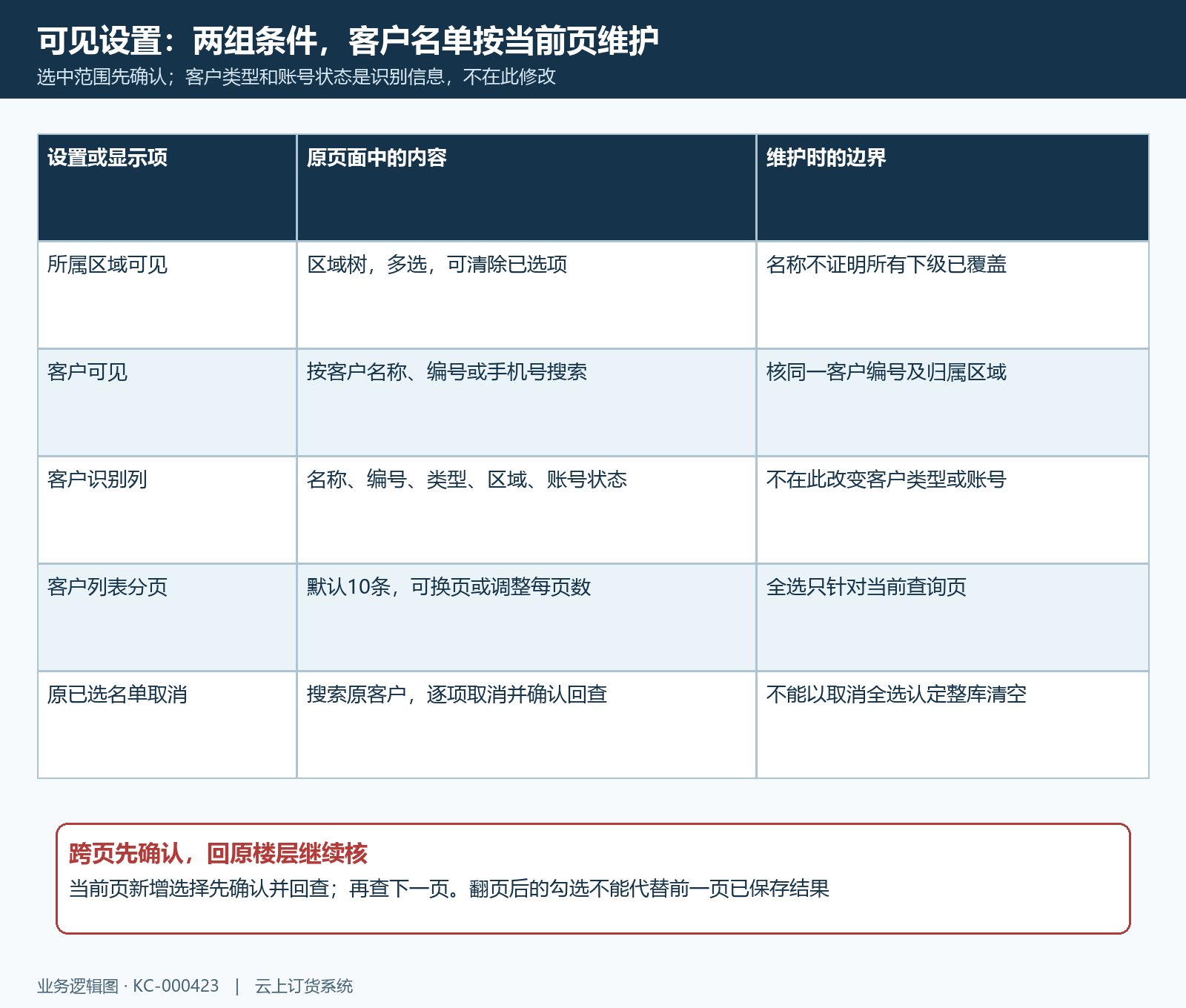The height and width of the screenshot is (1008, 1186).
Task: Select the subtitle starting with 选中范围先确认
Action: [296, 76]
